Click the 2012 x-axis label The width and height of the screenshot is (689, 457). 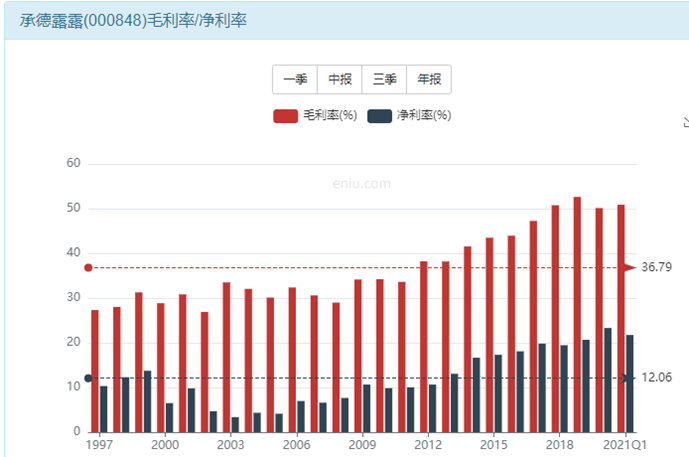tap(428, 445)
